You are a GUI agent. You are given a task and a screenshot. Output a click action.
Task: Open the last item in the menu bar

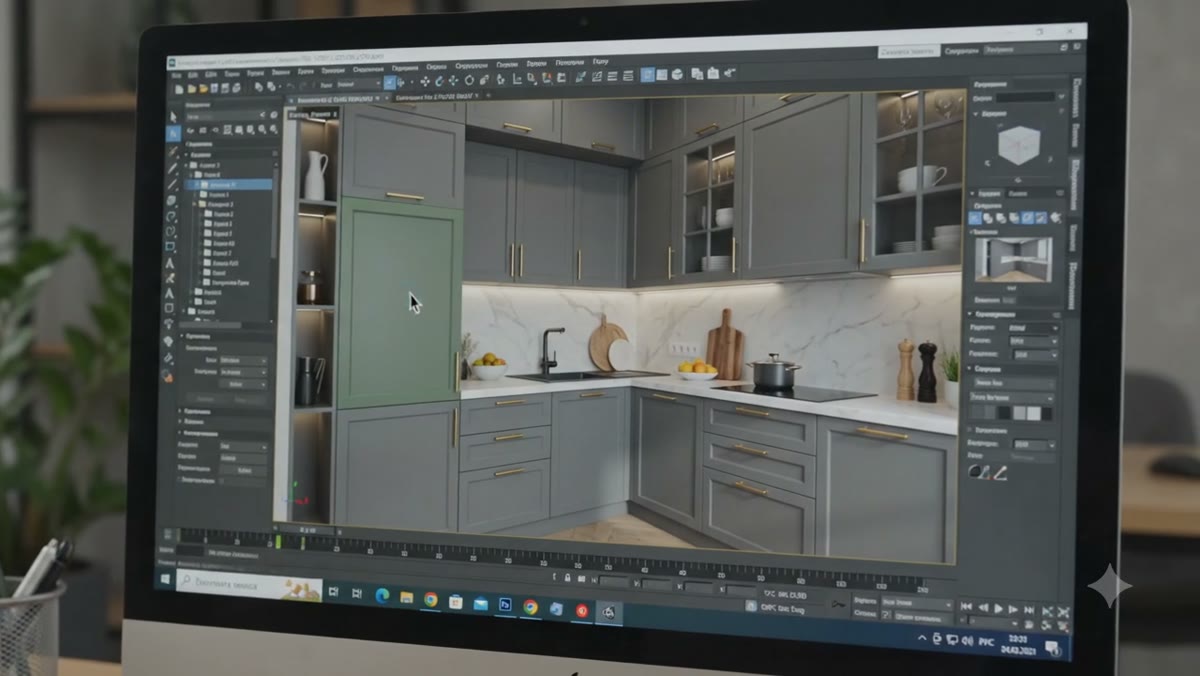click(x=600, y=62)
